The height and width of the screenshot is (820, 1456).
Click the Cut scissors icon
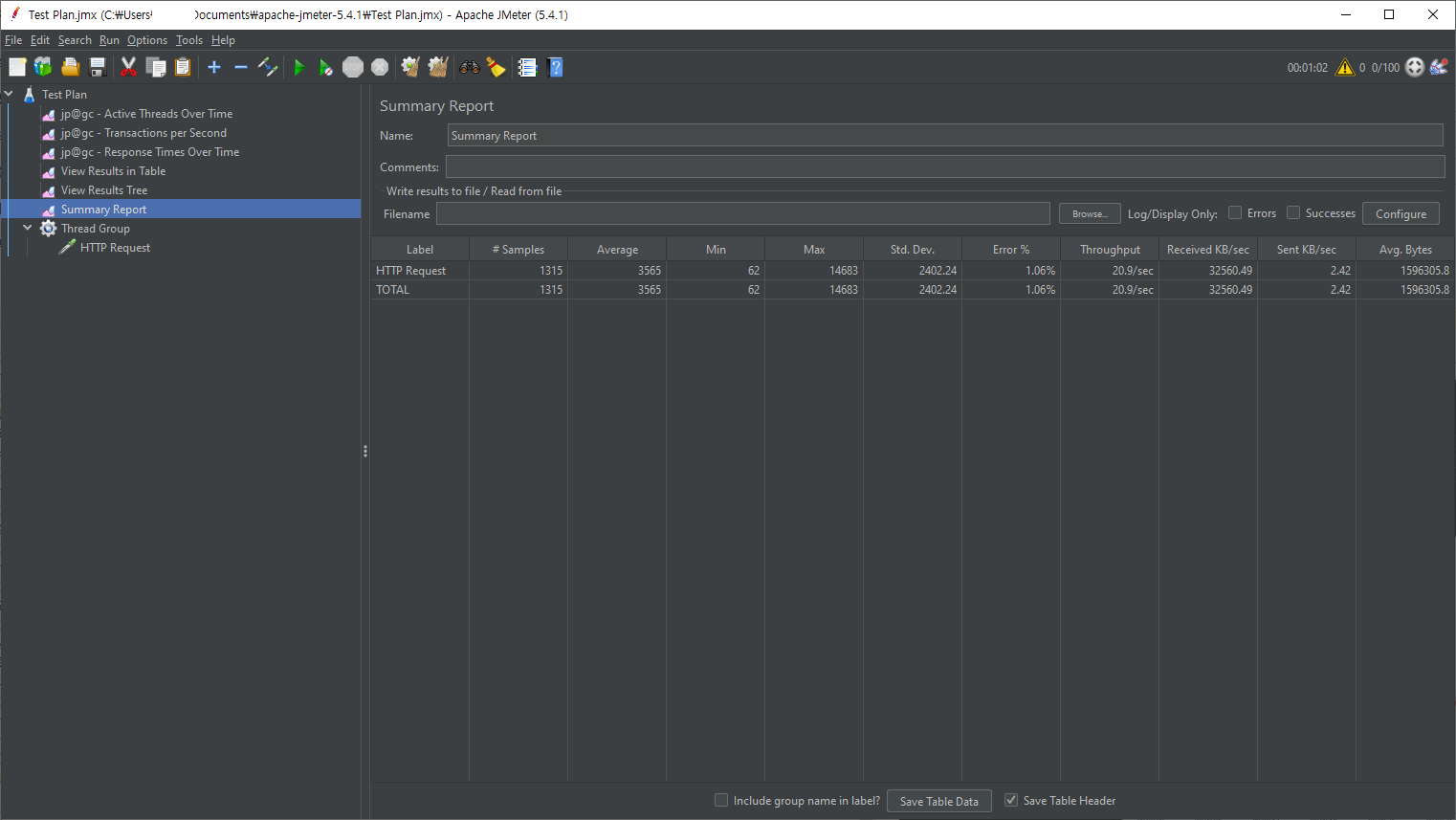128,67
